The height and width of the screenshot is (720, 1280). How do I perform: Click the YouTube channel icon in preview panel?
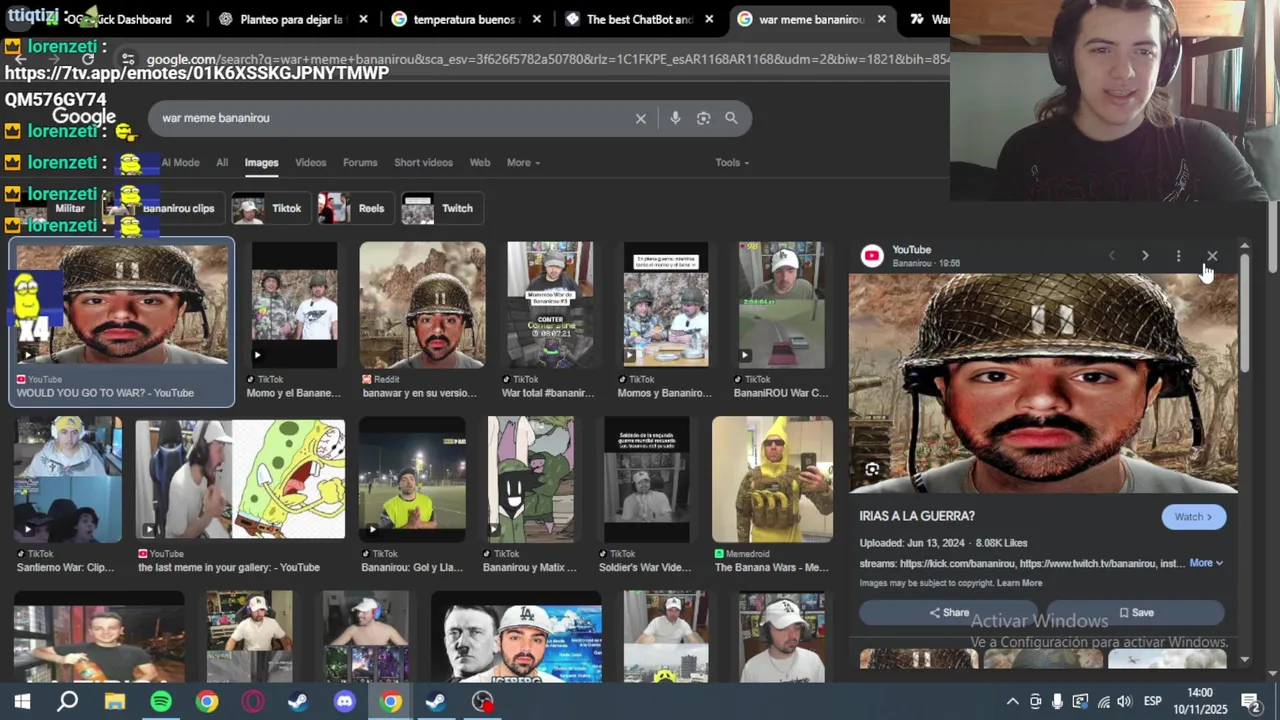point(872,256)
